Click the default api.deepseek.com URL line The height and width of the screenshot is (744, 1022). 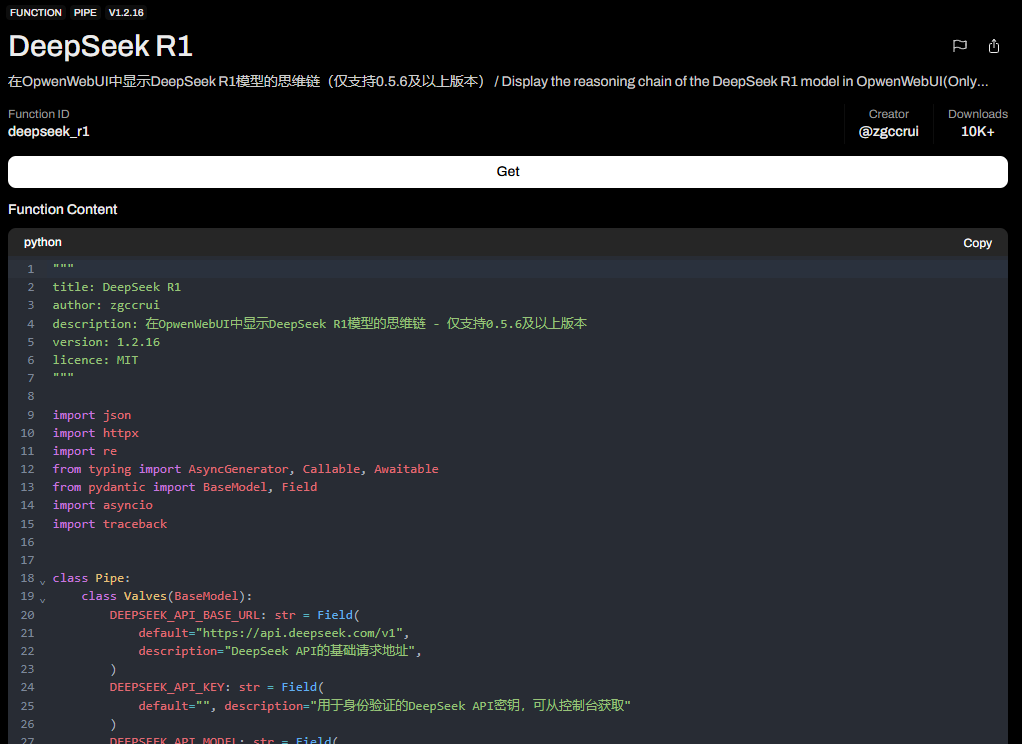274,633
